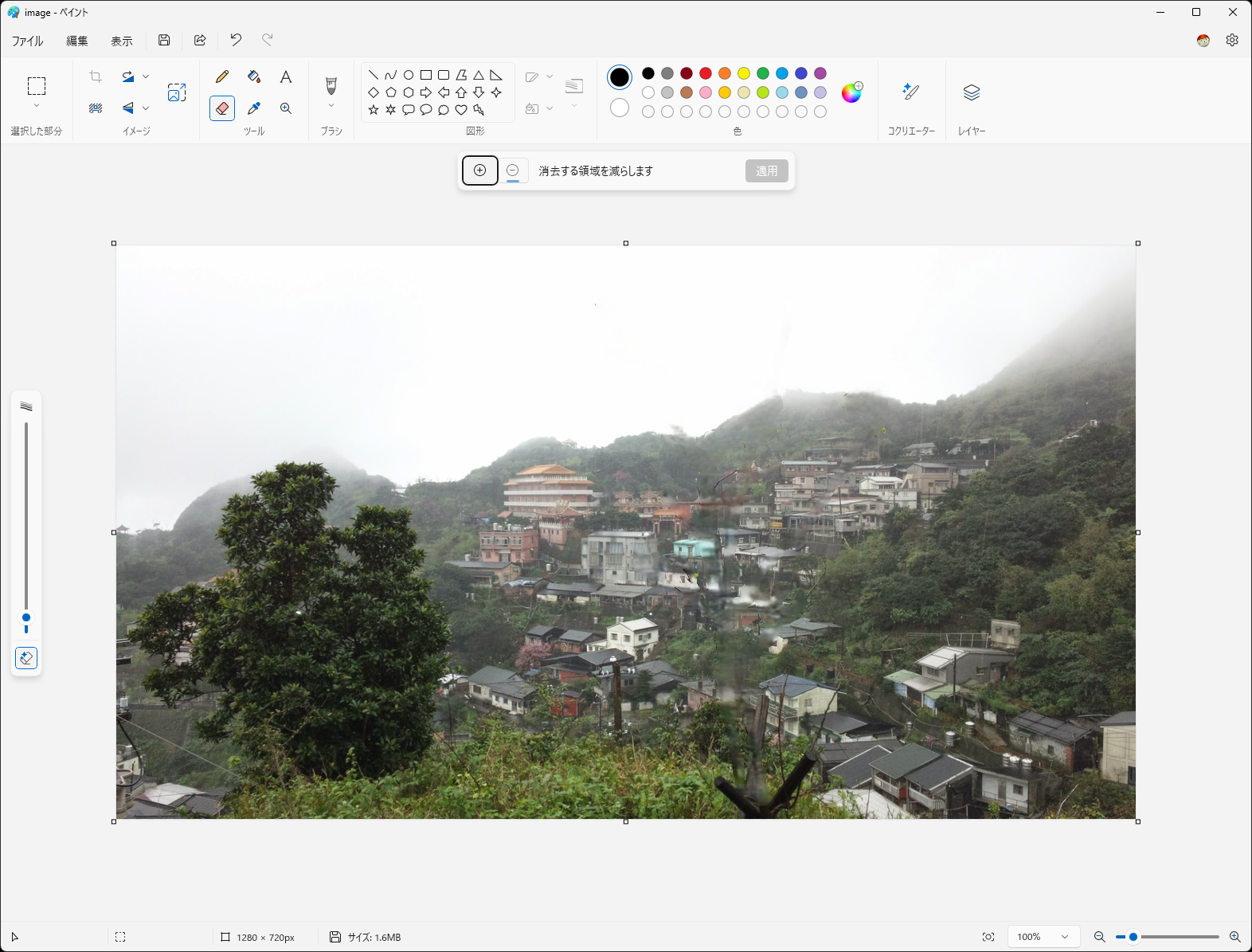Select secondary color 2 swatch
1252x952 pixels.
click(x=620, y=108)
